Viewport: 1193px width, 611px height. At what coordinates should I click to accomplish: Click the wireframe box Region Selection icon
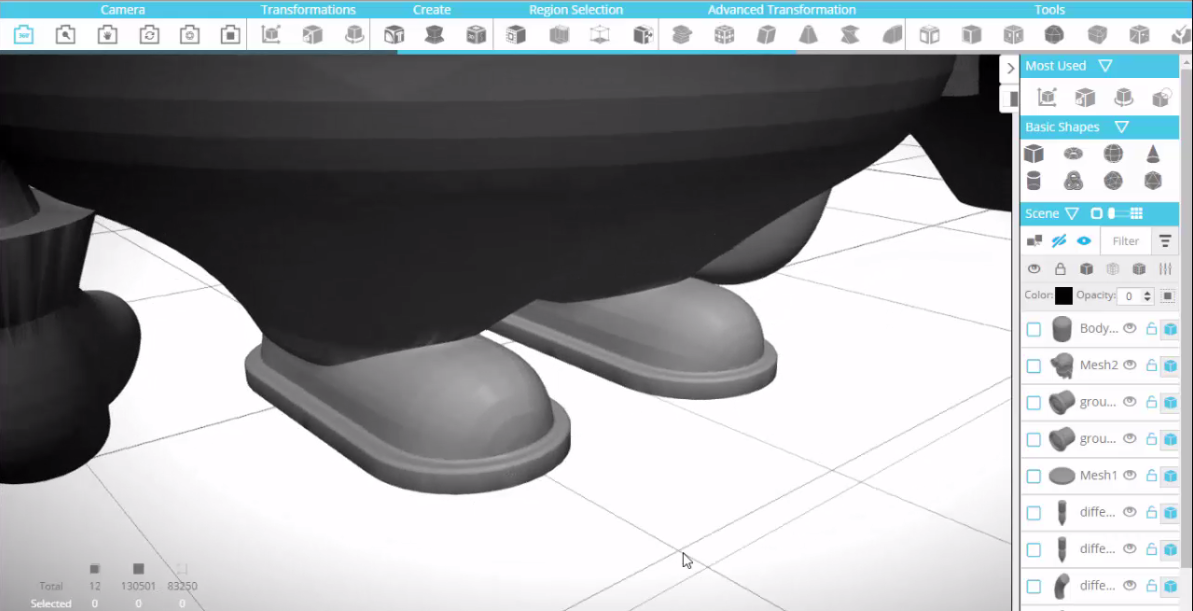click(600, 35)
